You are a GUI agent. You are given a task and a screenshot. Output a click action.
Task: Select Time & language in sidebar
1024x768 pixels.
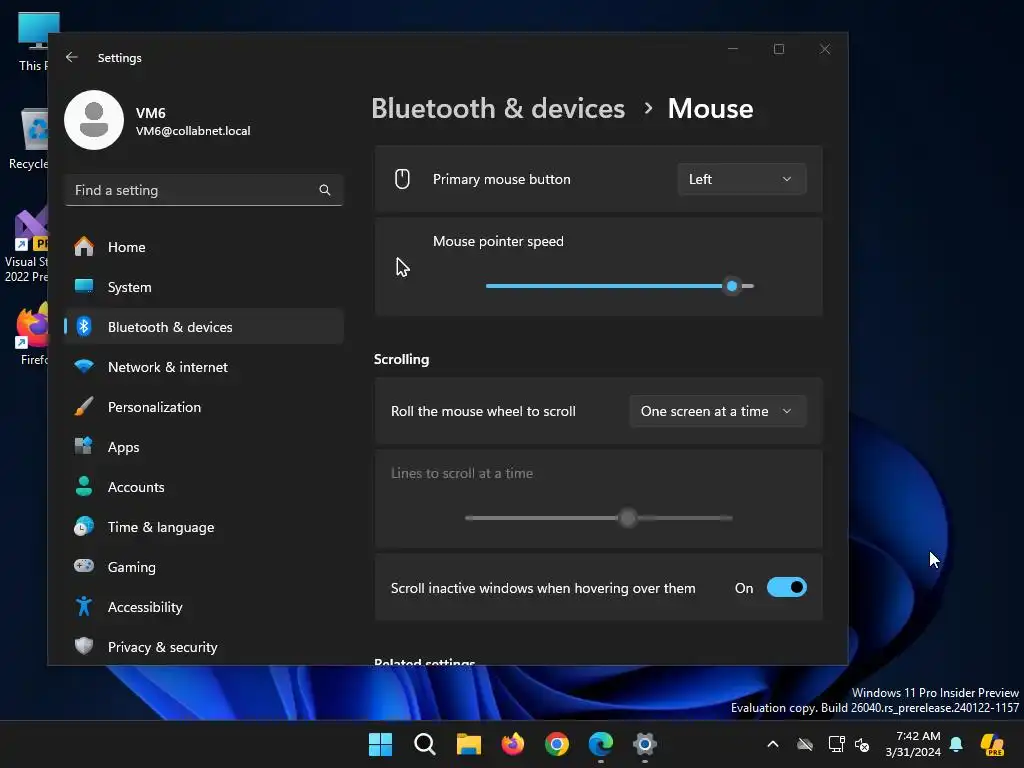pos(204,527)
